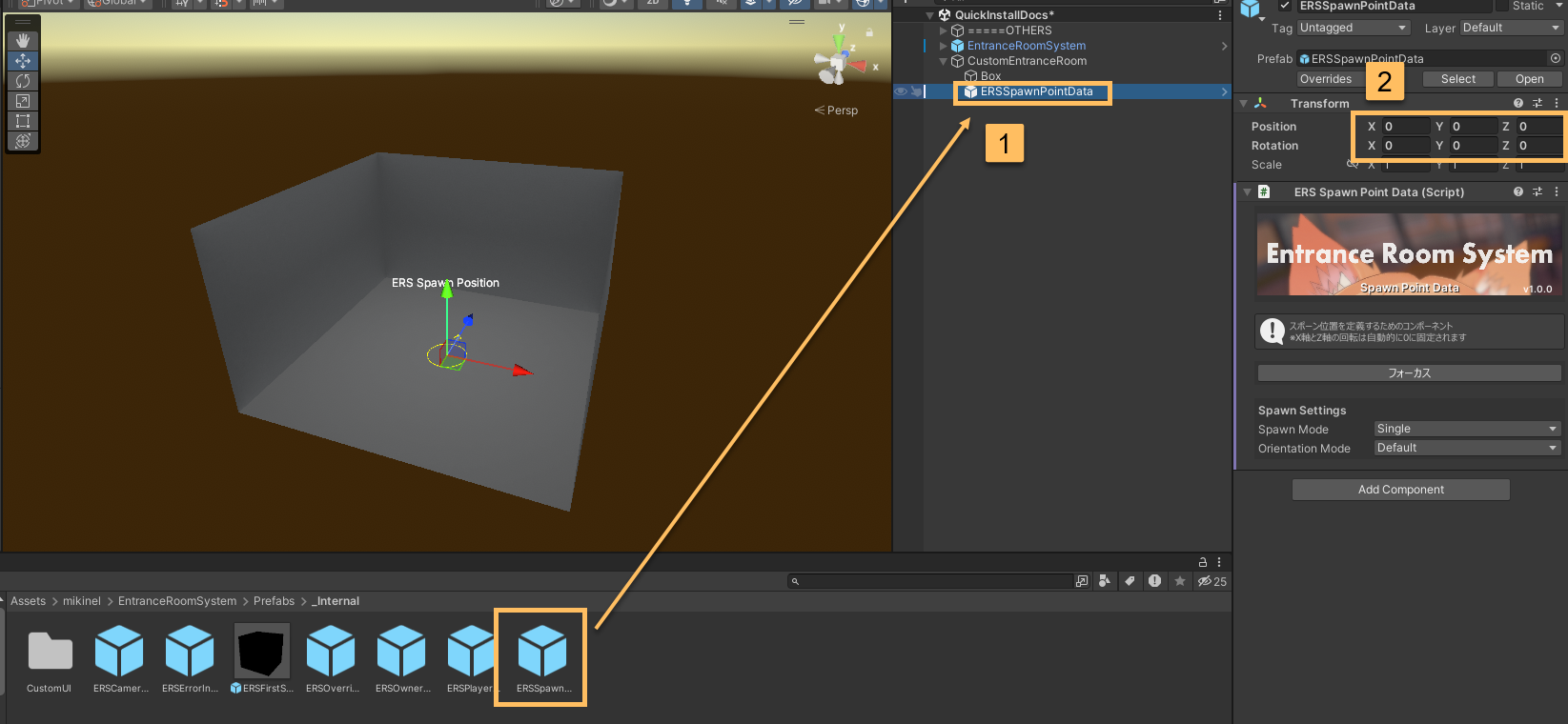Click help icon for ERS Spawn Point Data script
The image size is (1568, 724).
click(x=1518, y=191)
